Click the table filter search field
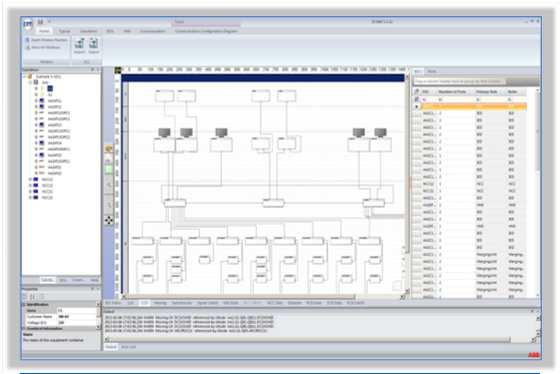This screenshot has height=374, width=560. 459,82
